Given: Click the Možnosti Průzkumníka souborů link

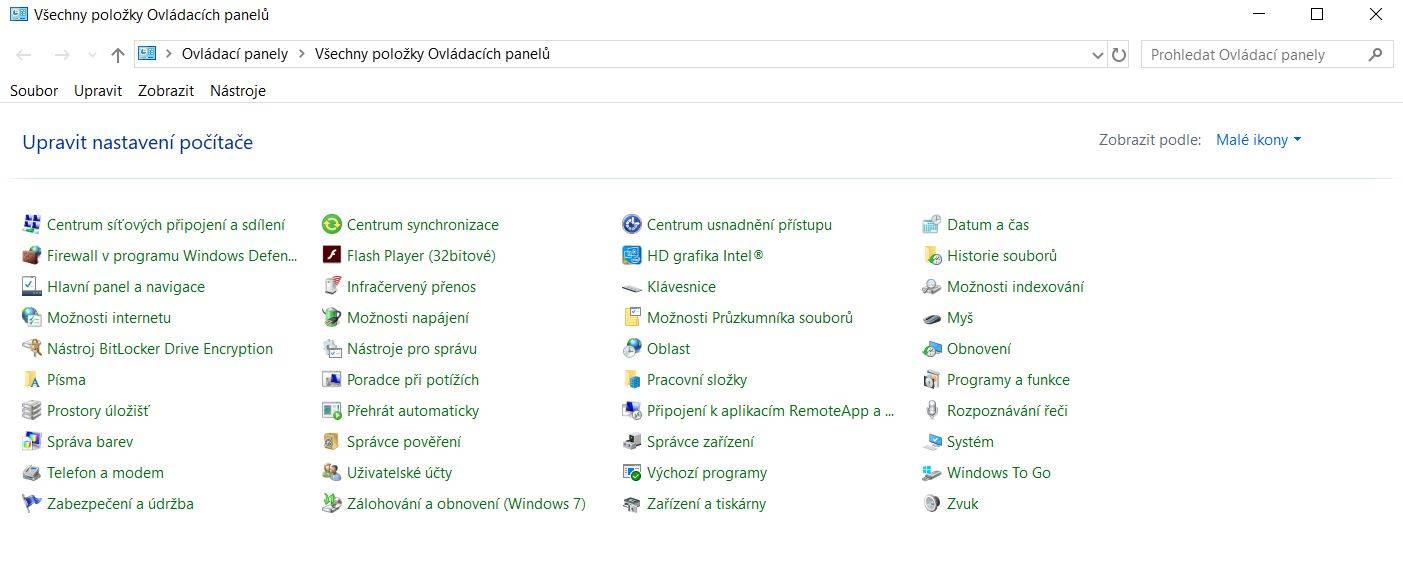Looking at the screenshot, I should click(x=750, y=318).
